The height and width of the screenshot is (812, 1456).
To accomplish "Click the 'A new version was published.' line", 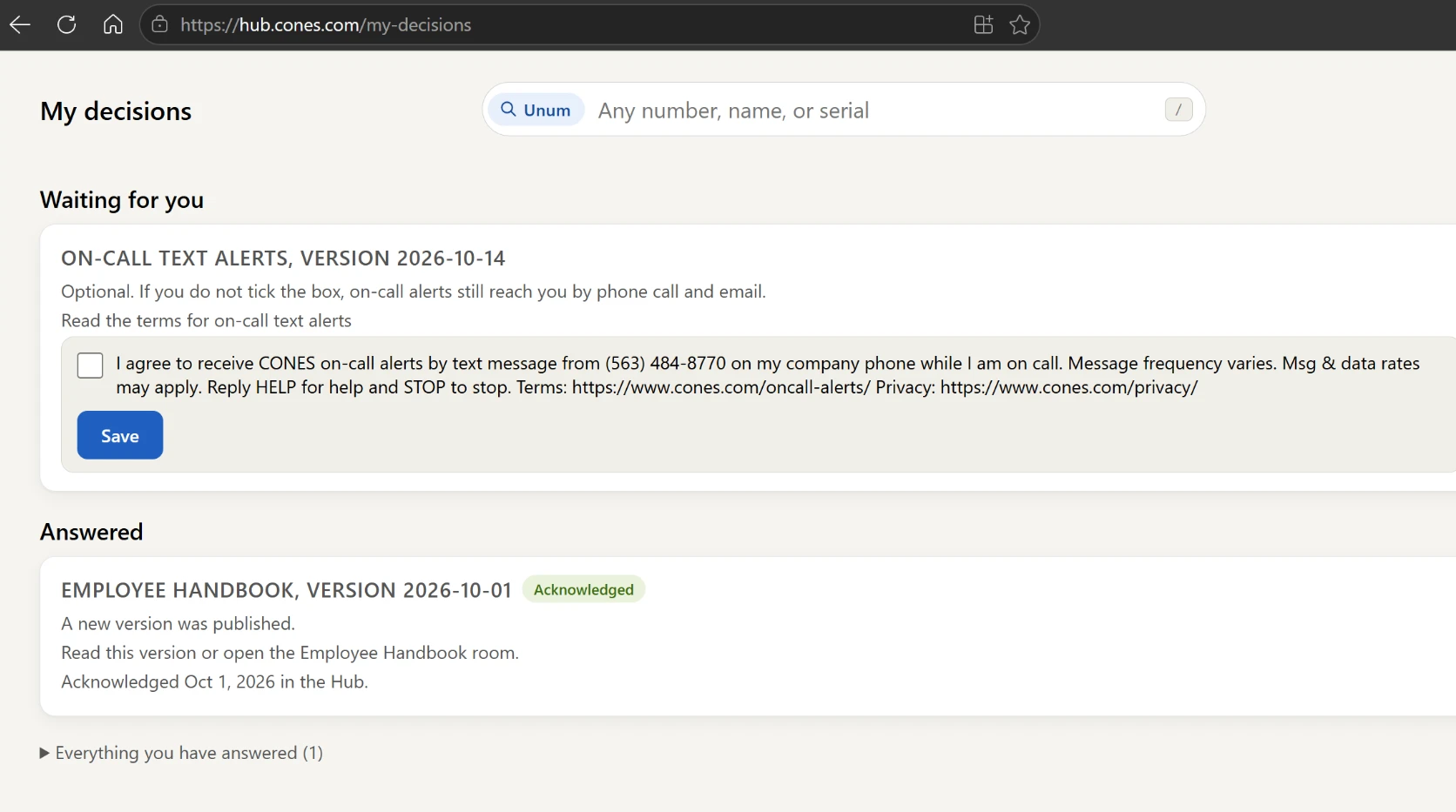I will pos(178,623).
